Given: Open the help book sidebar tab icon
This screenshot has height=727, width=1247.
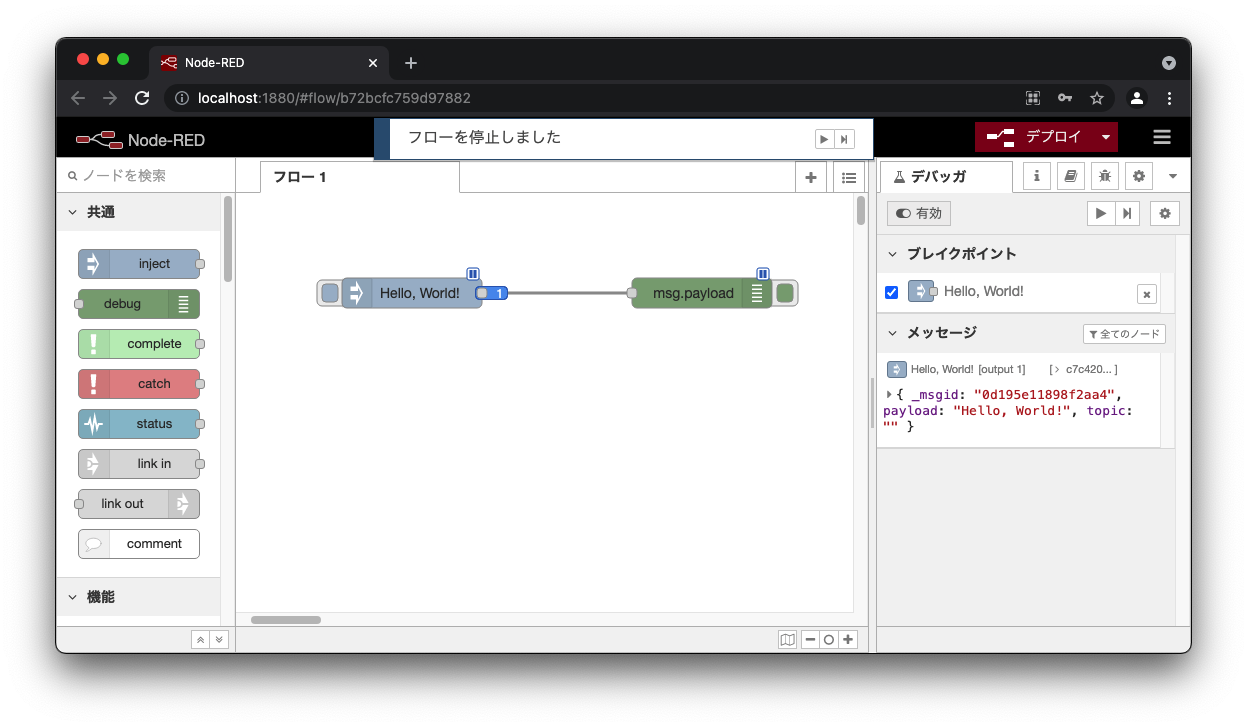Looking at the screenshot, I should [x=1070, y=177].
